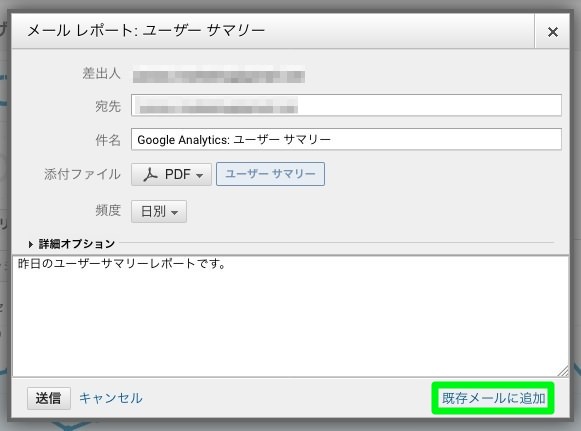Click the 添付ファイル label
Viewport: 581px width, 431px height.
(x=82, y=174)
